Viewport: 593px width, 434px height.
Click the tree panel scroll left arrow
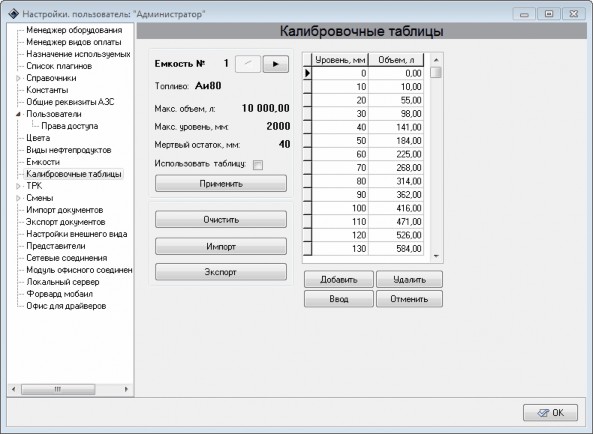click(14, 389)
